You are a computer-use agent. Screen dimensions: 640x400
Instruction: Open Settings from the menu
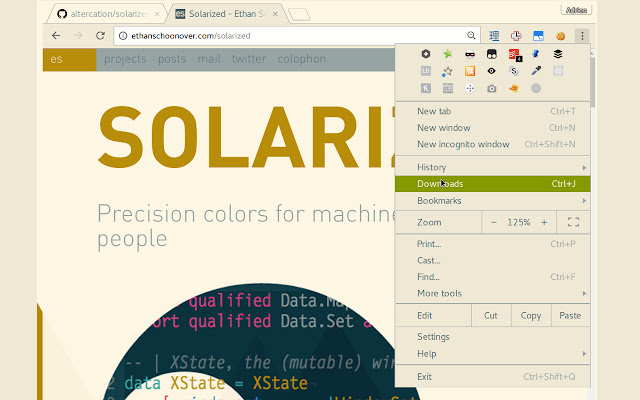(493, 337)
